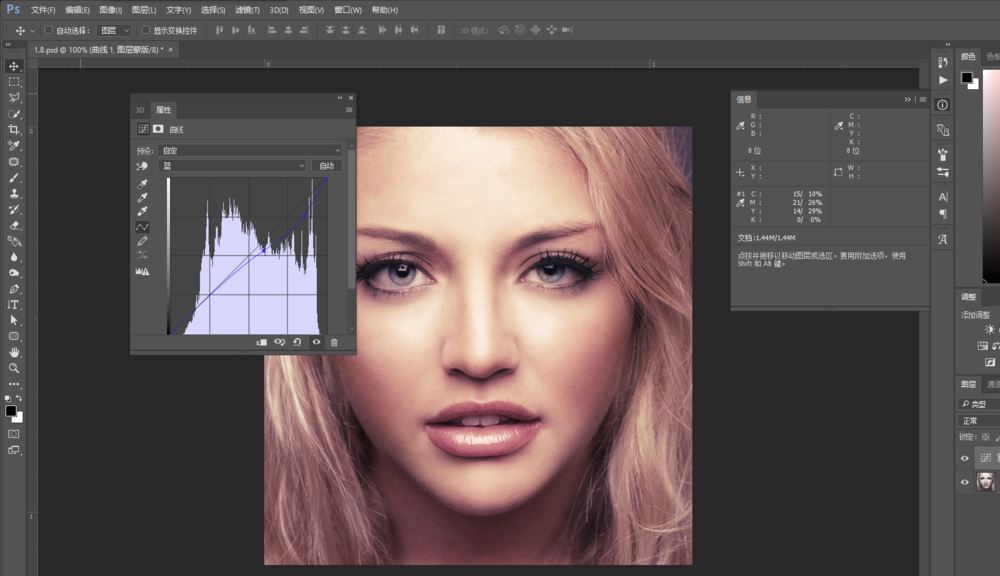Select the Brush tool

point(14,177)
